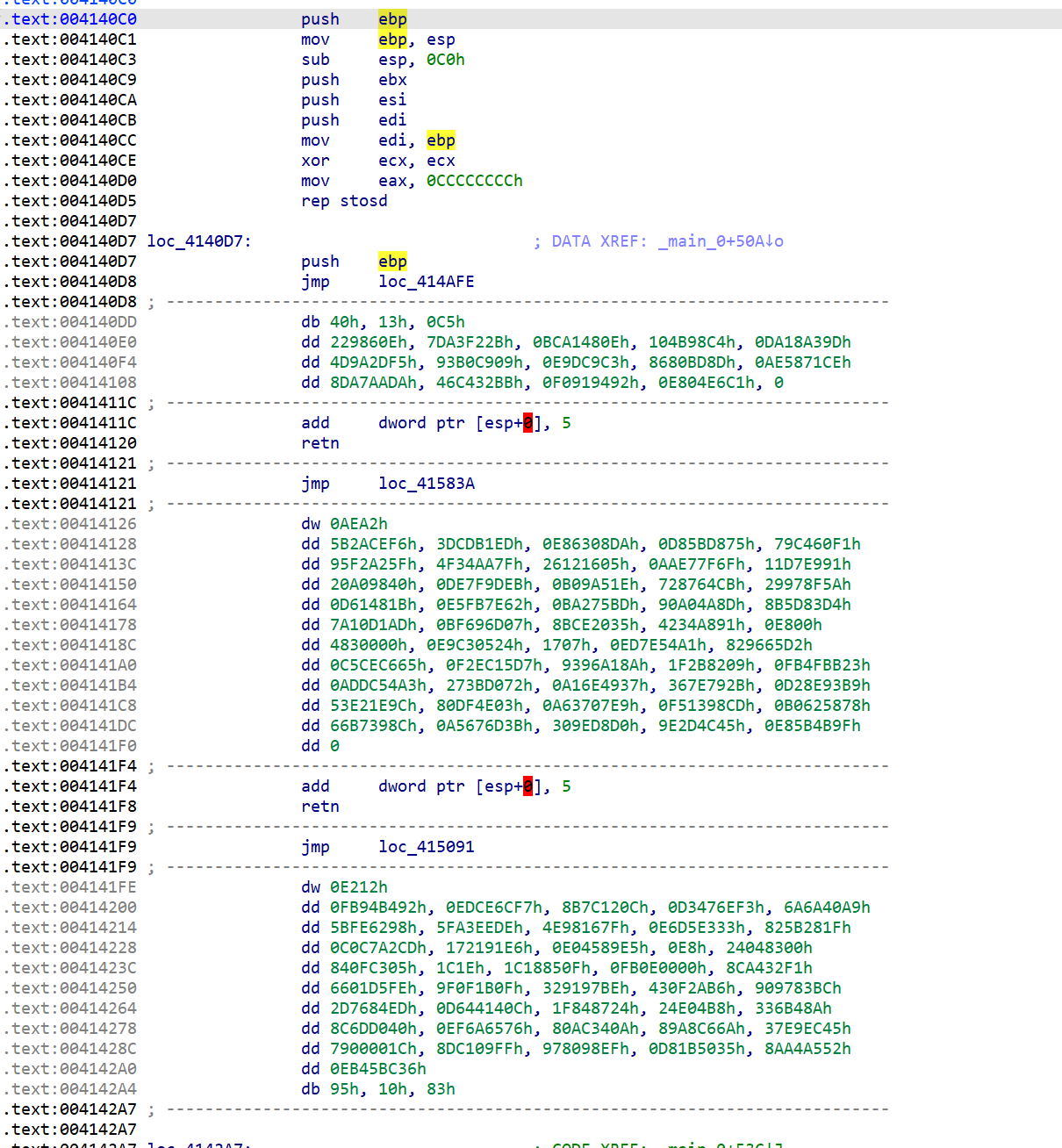
Task: Select the rep stosd instruction
Action: click(344, 201)
